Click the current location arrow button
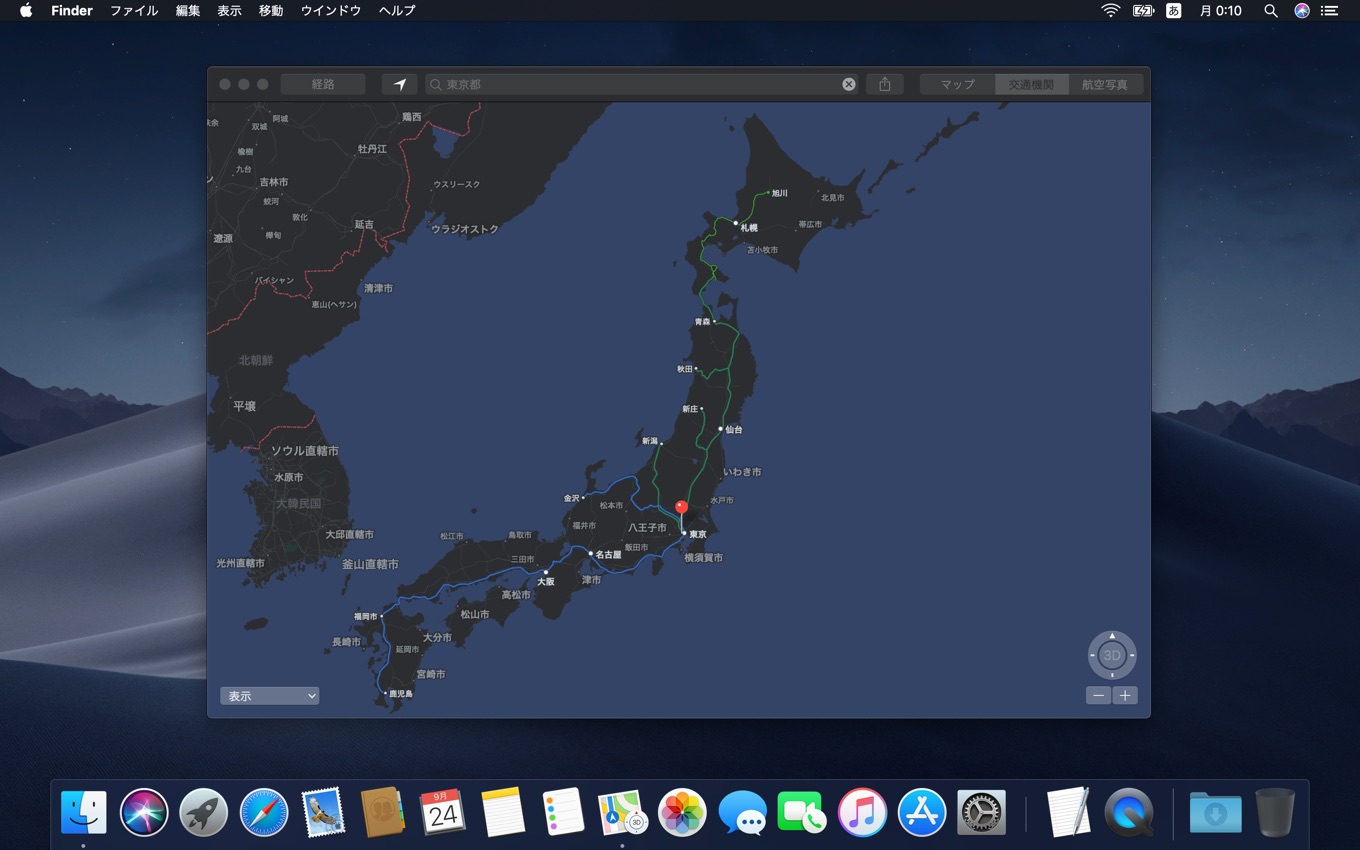This screenshot has height=850, width=1360. [399, 84]
